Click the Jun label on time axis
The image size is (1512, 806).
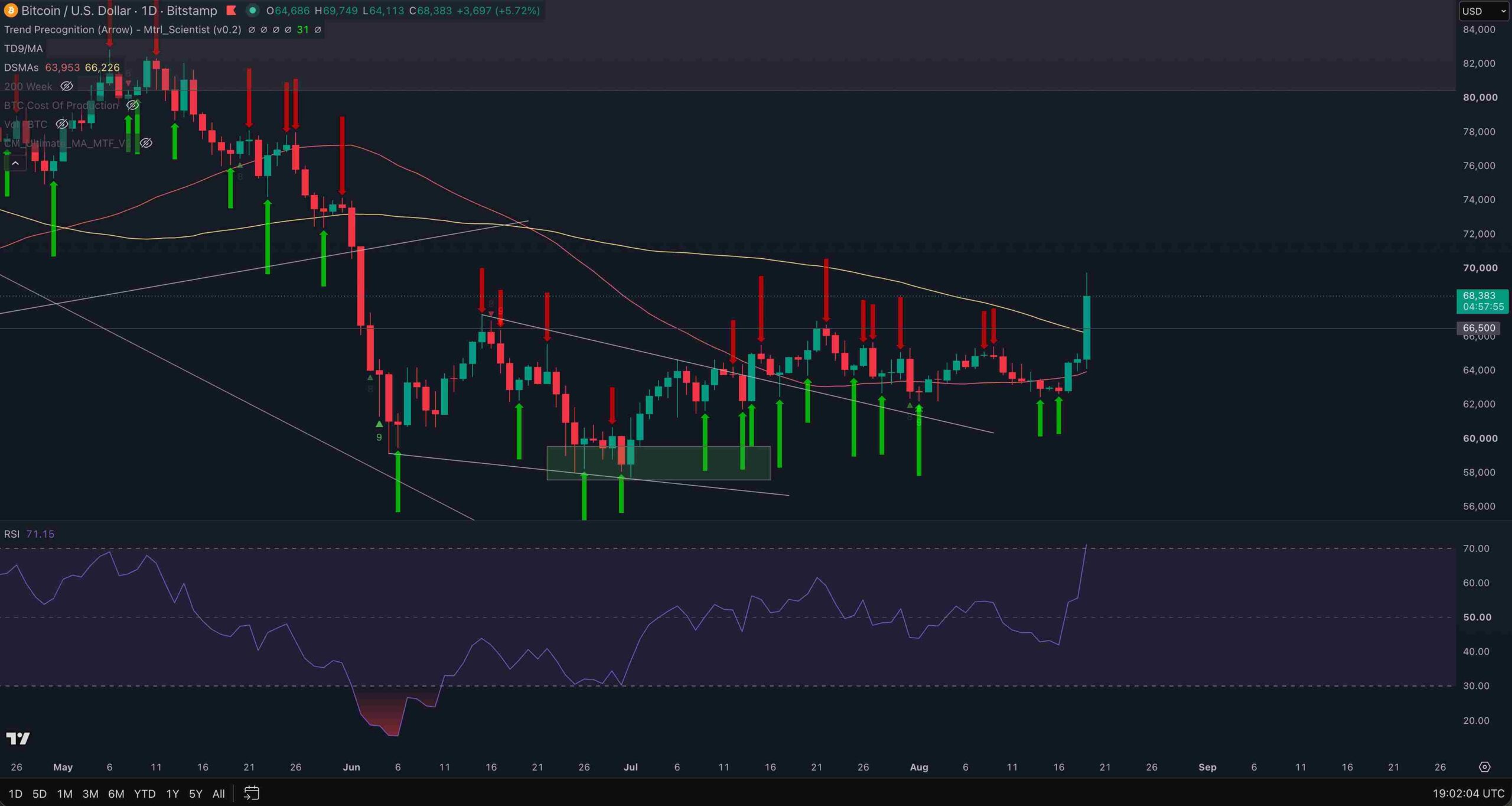(351, 767)
